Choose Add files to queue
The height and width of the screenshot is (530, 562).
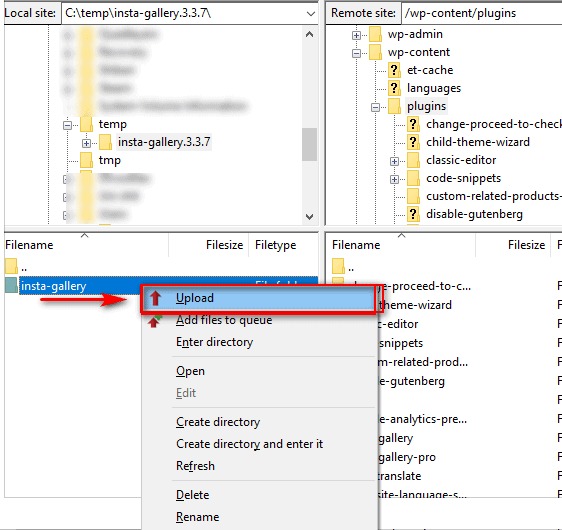259,320
